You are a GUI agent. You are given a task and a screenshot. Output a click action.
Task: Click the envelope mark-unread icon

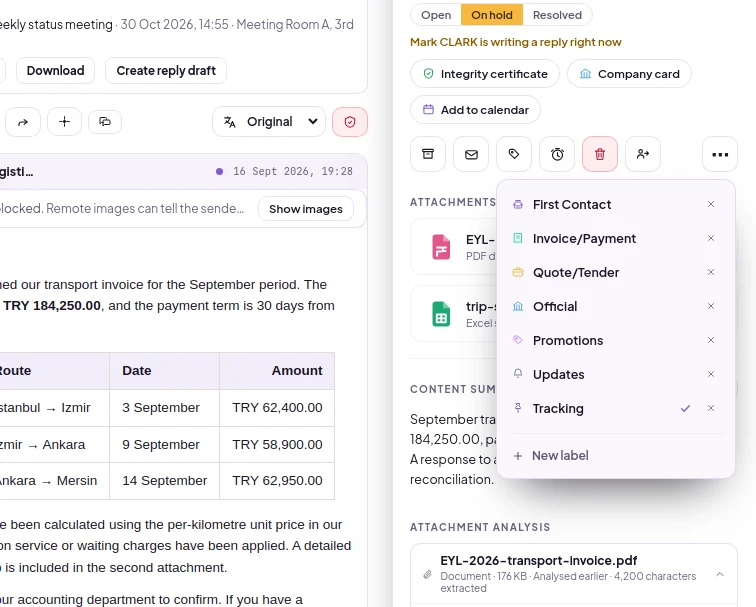click(x=471, y=154)
